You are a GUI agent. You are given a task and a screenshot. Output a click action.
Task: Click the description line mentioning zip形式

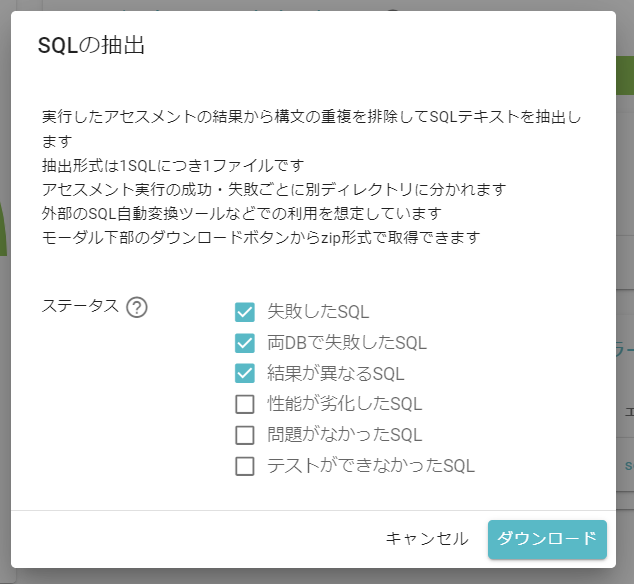(261, 238)
